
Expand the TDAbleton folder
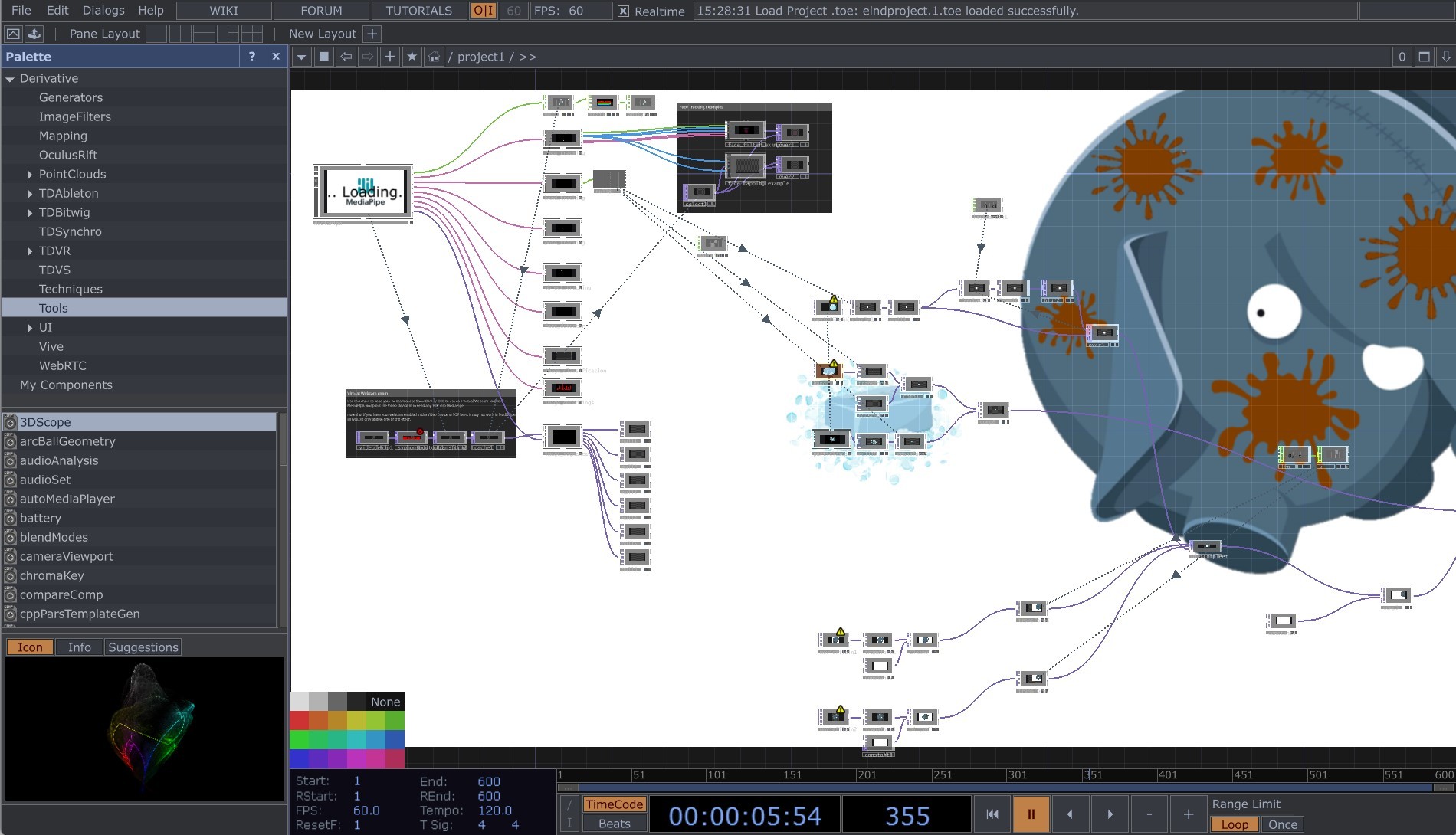click(x=29, y=194)
